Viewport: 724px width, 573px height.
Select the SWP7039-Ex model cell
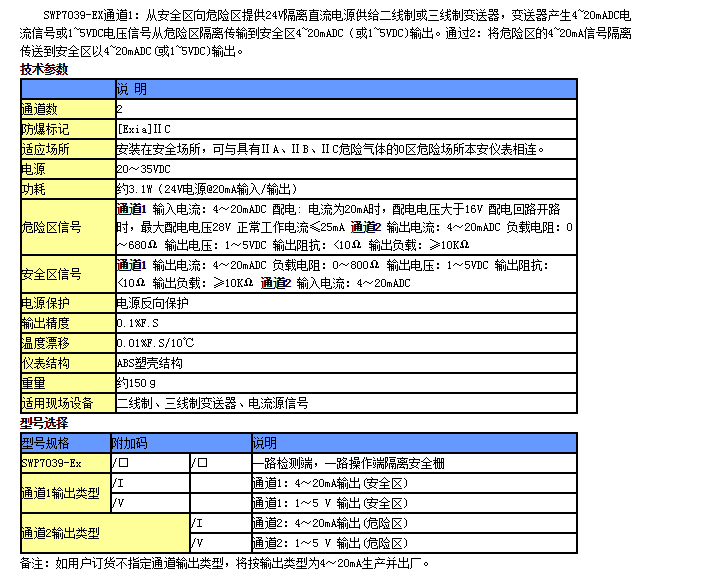pos(52,463)
